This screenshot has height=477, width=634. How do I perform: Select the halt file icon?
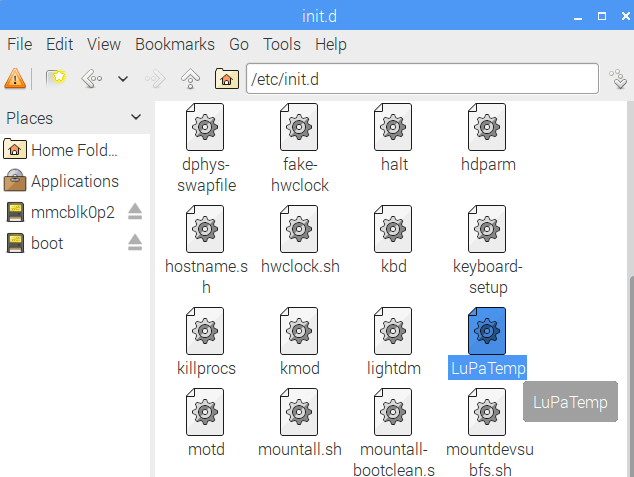pos(393,127)
